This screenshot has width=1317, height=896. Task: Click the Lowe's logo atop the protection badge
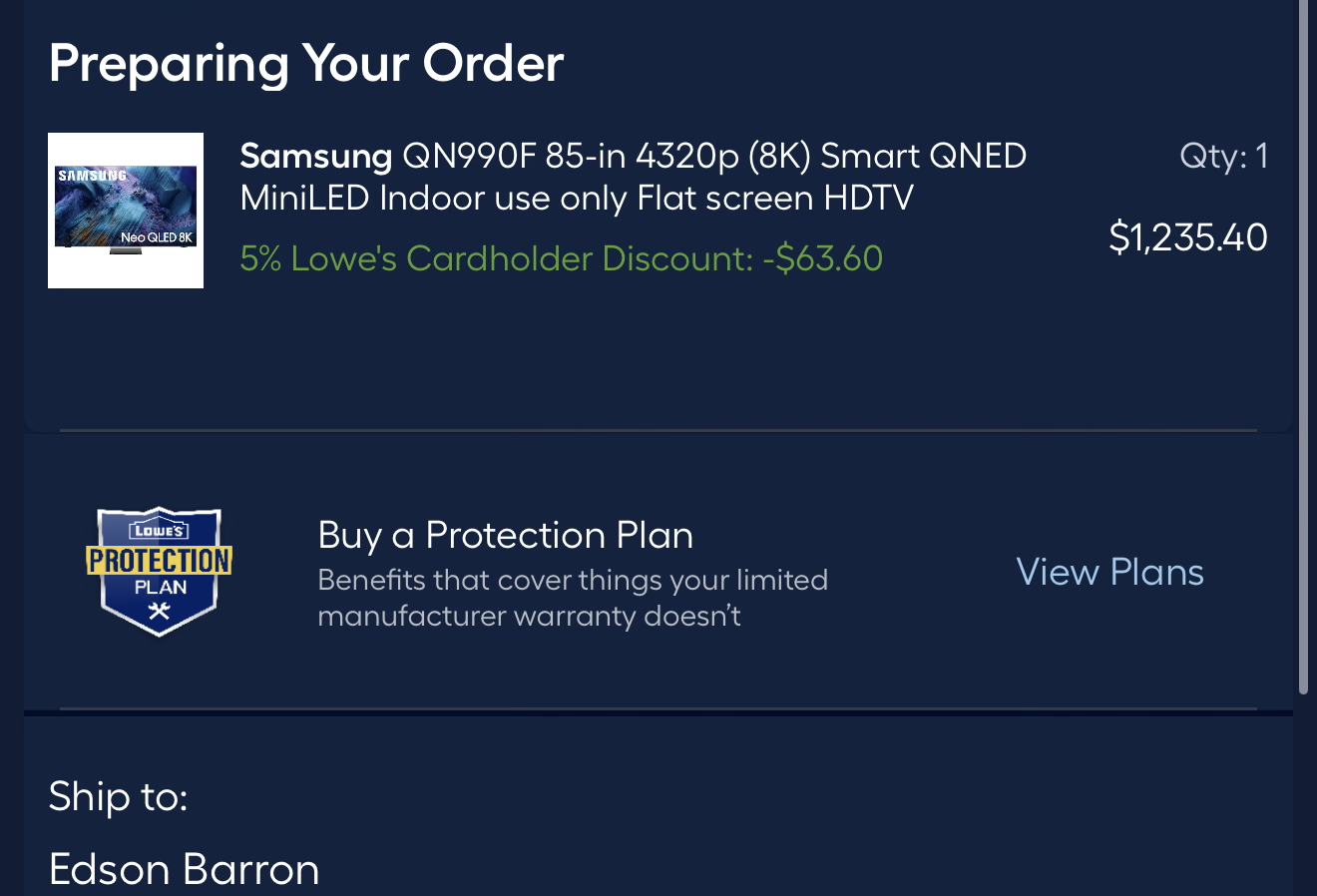point(160,530)
